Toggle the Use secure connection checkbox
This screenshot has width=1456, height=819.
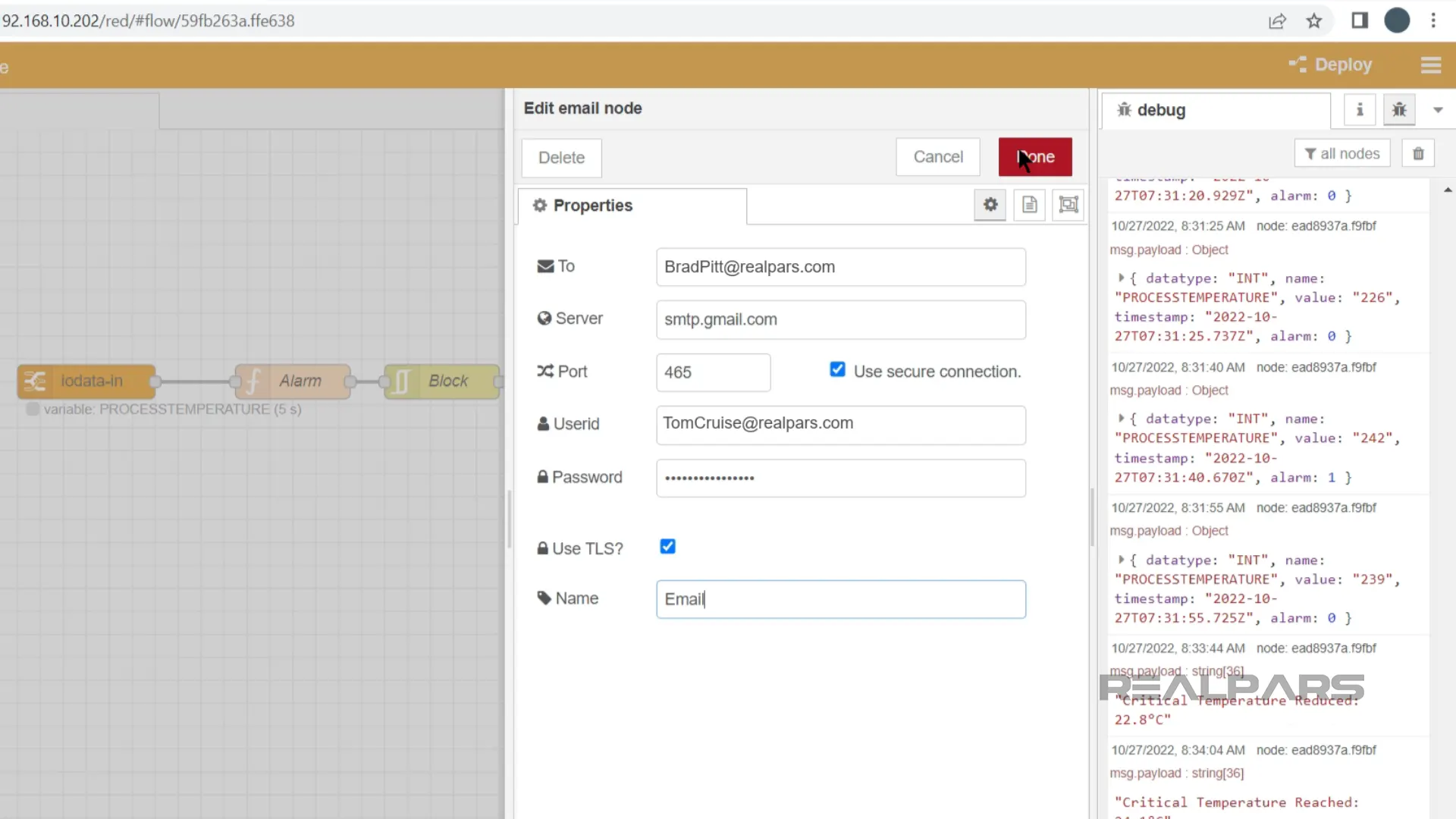pyautogui.click(x=836, y=371)
